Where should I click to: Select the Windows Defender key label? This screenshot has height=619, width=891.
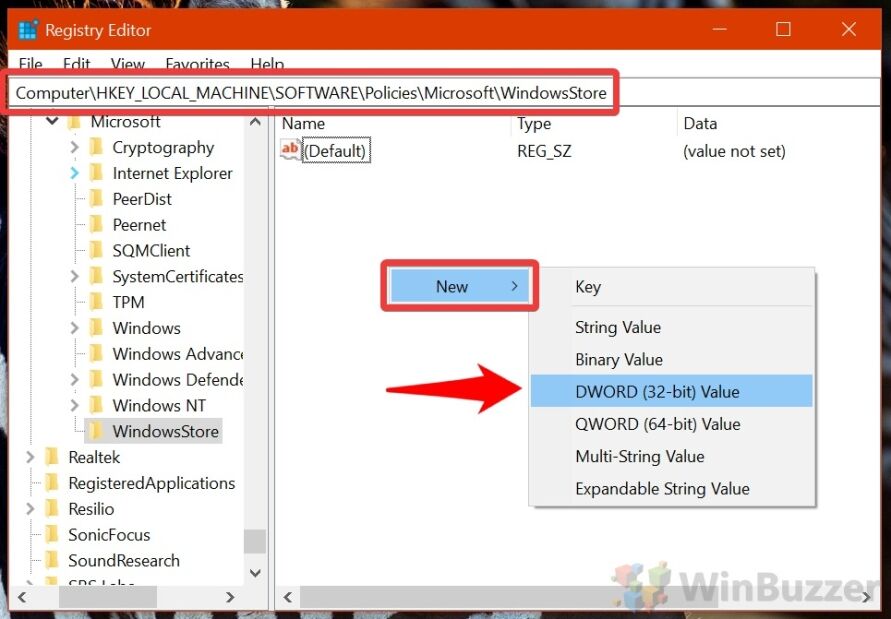click(178, 380)
